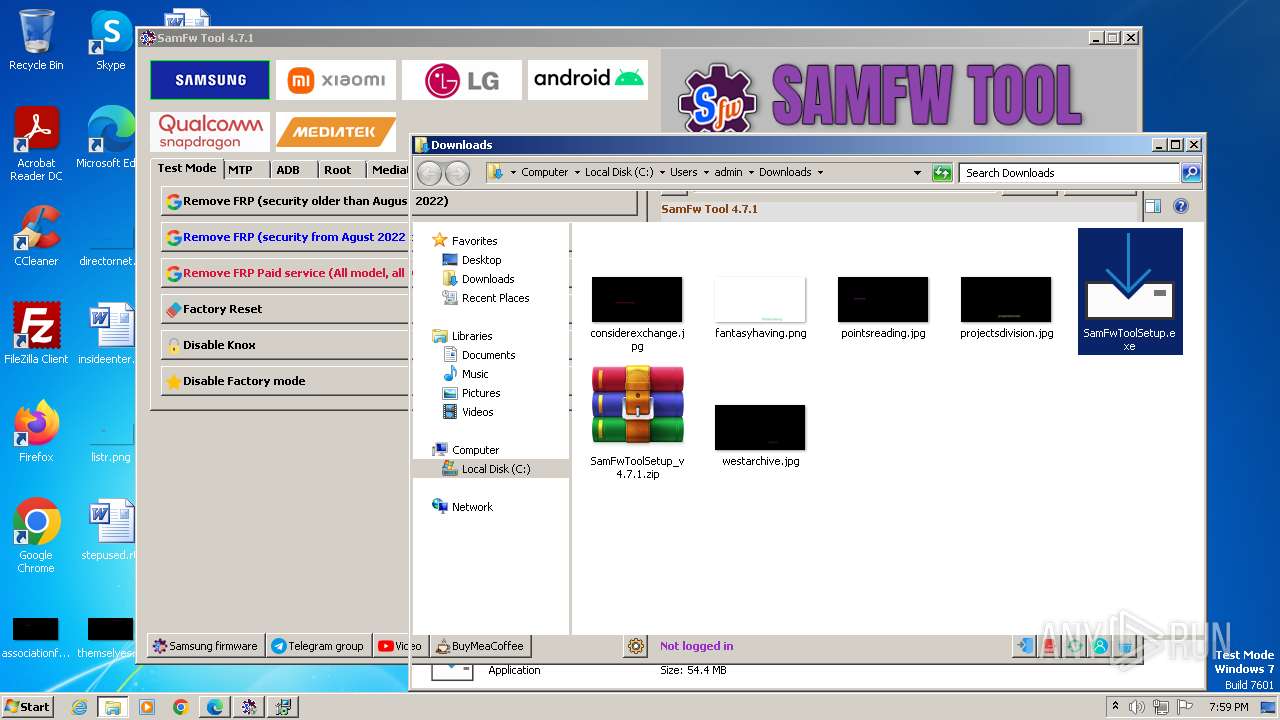Click the Windows Start button
Viewport: 1280px width, 720px height.
point(27,706)
